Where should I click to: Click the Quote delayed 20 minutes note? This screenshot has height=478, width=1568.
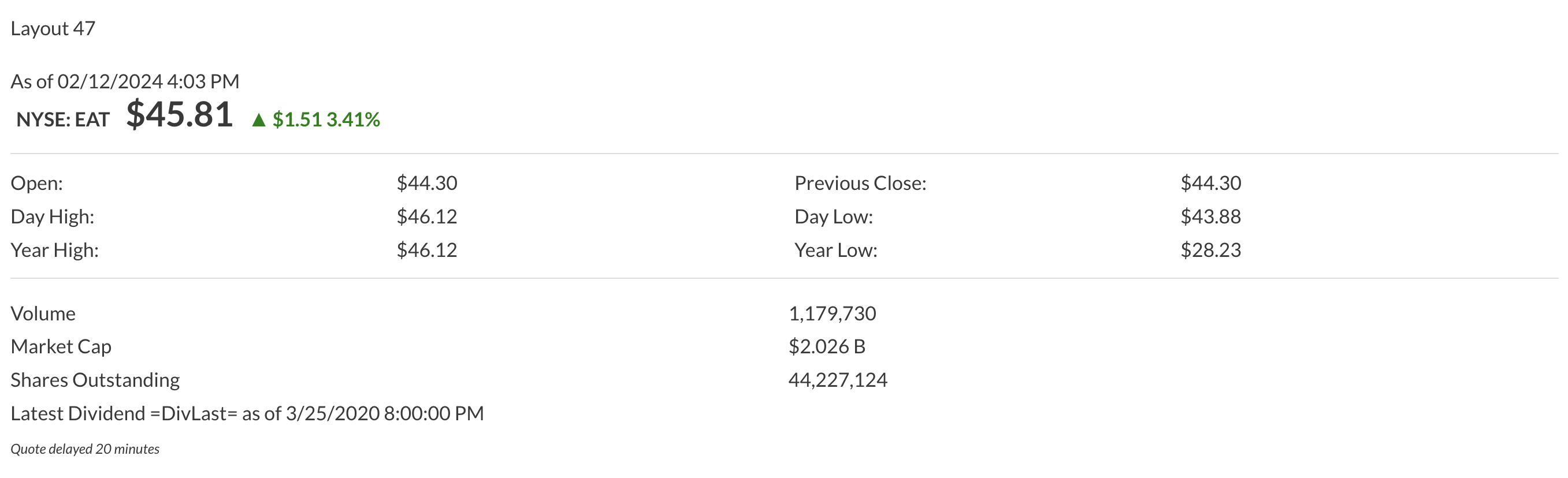pos(86,449)
